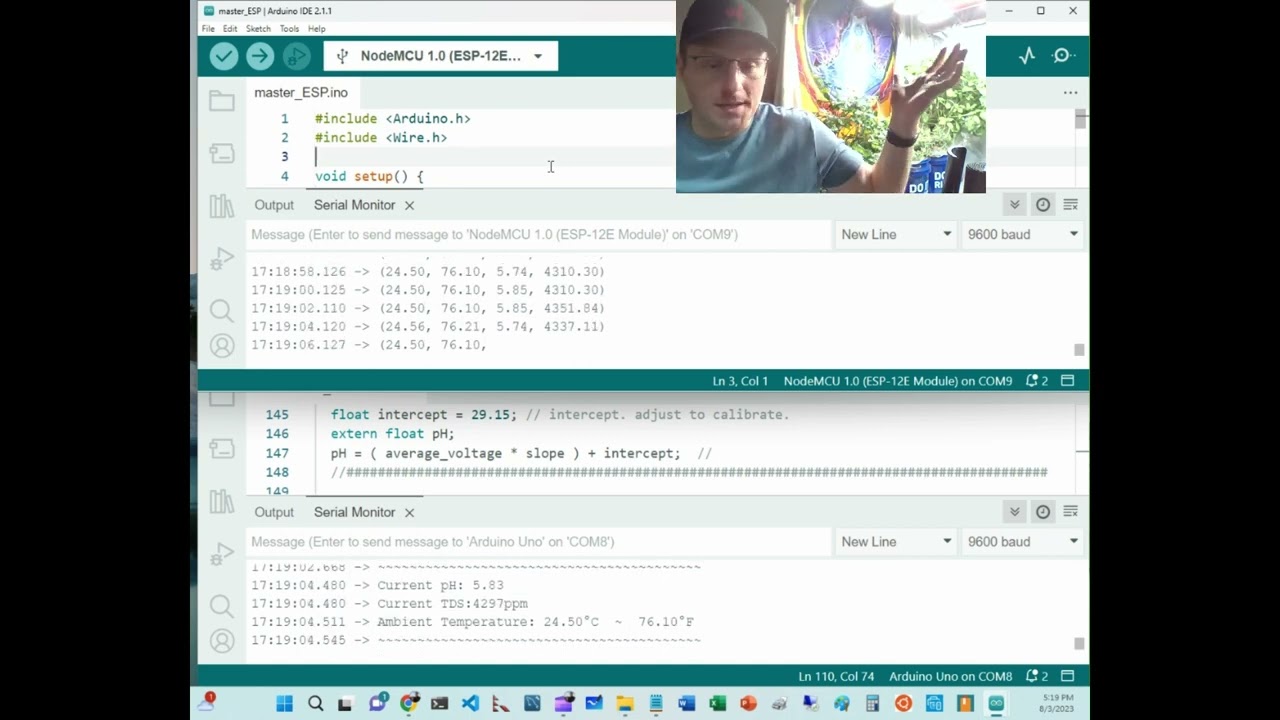Toggle autoscroll in the COM8 serial monitor
This screenshot has height=720, width=1280.
[x=1014, y=511]
